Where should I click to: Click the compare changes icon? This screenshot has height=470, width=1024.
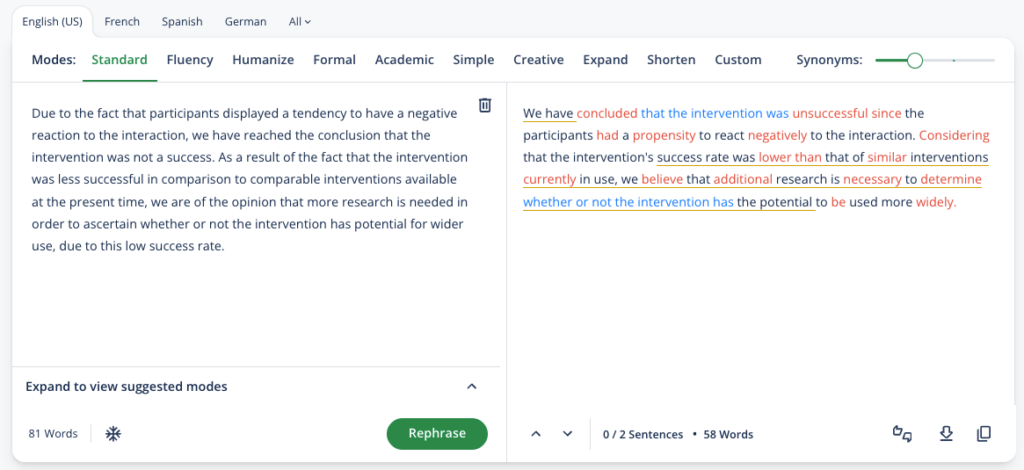[902, 434]
